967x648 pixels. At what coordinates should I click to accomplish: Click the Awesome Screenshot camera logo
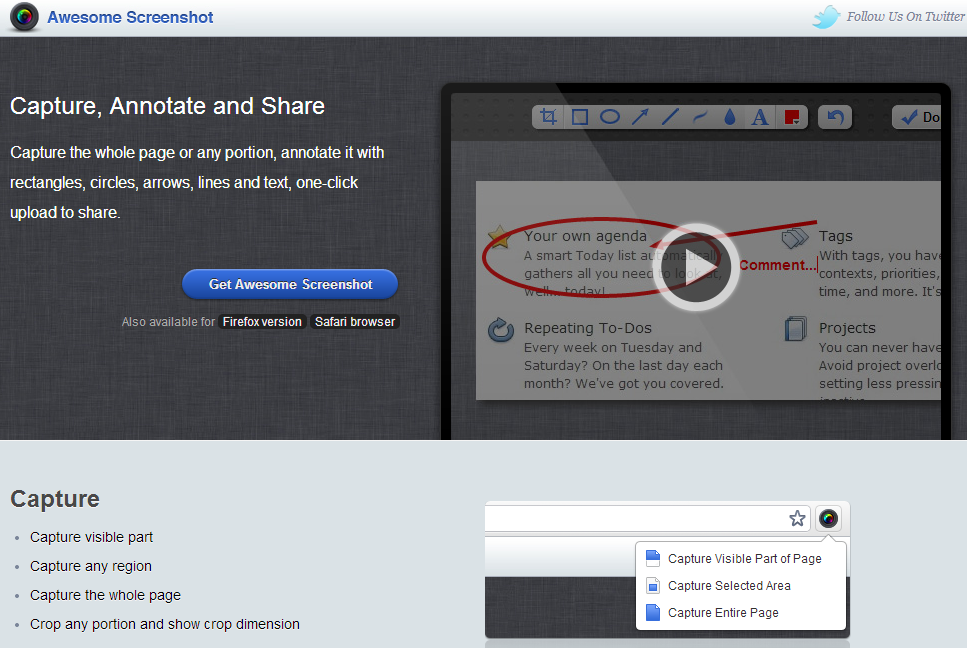[24, 17]
